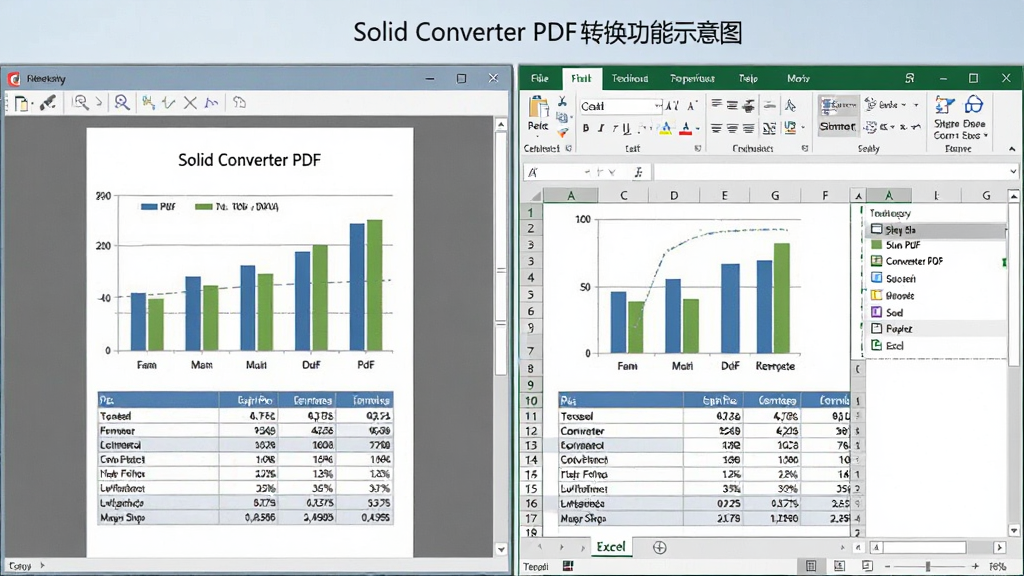
Task: Open the third Excel ribbon tab
Action: (630, 78)
